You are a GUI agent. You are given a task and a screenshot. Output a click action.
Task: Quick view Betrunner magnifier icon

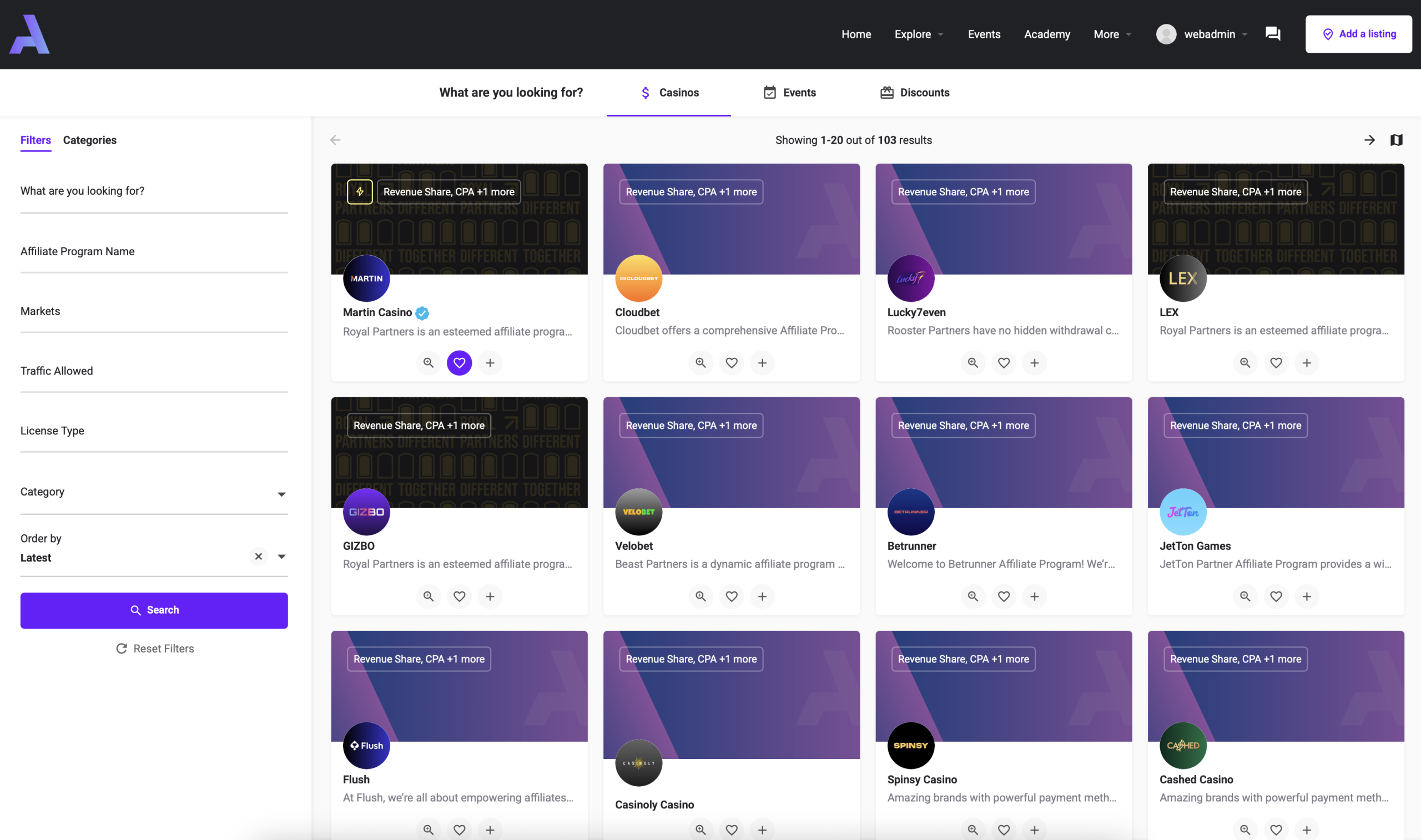(973, 596)
